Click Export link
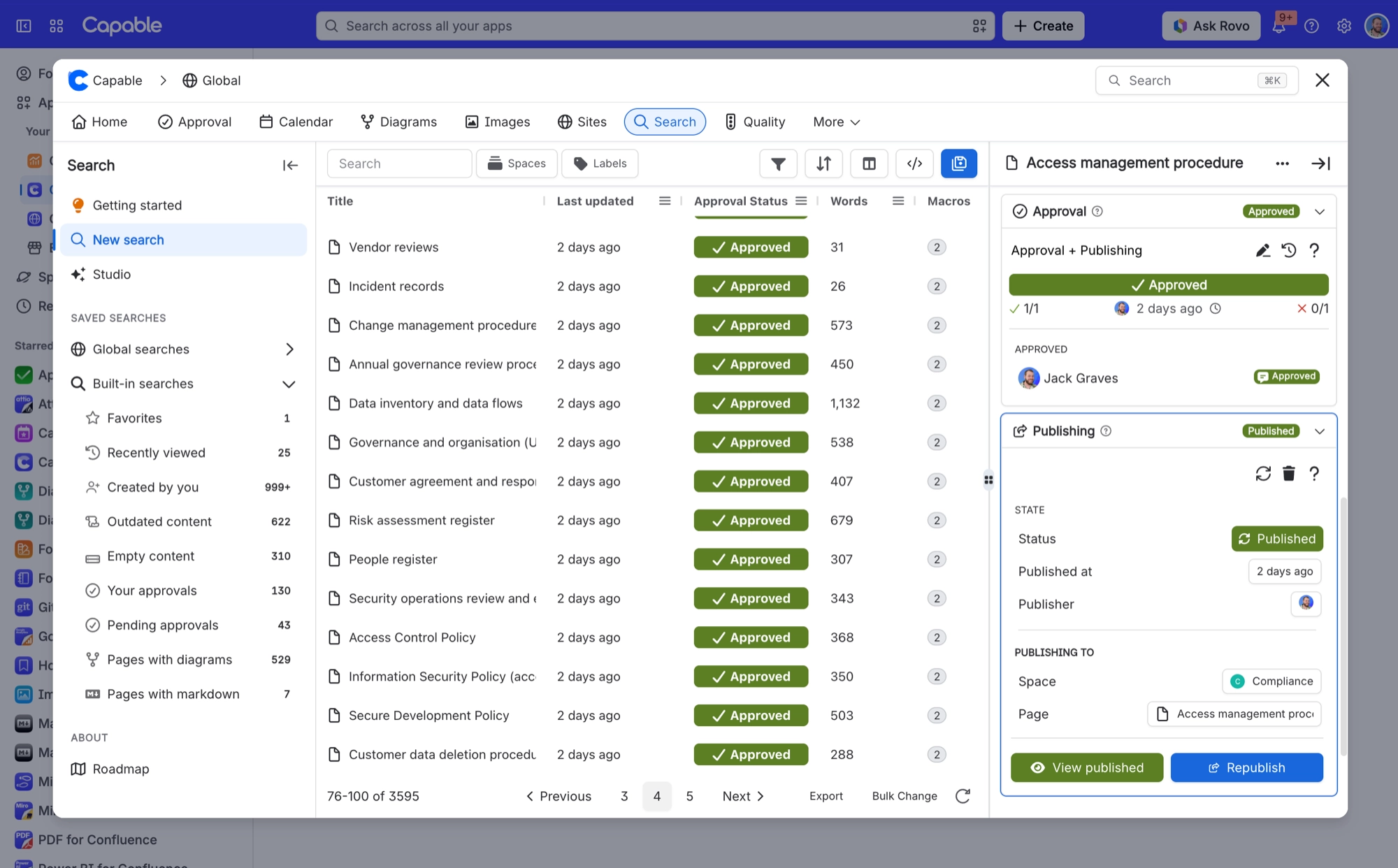1398x868 pixels. pyautogui.click(x=826, y=796)
